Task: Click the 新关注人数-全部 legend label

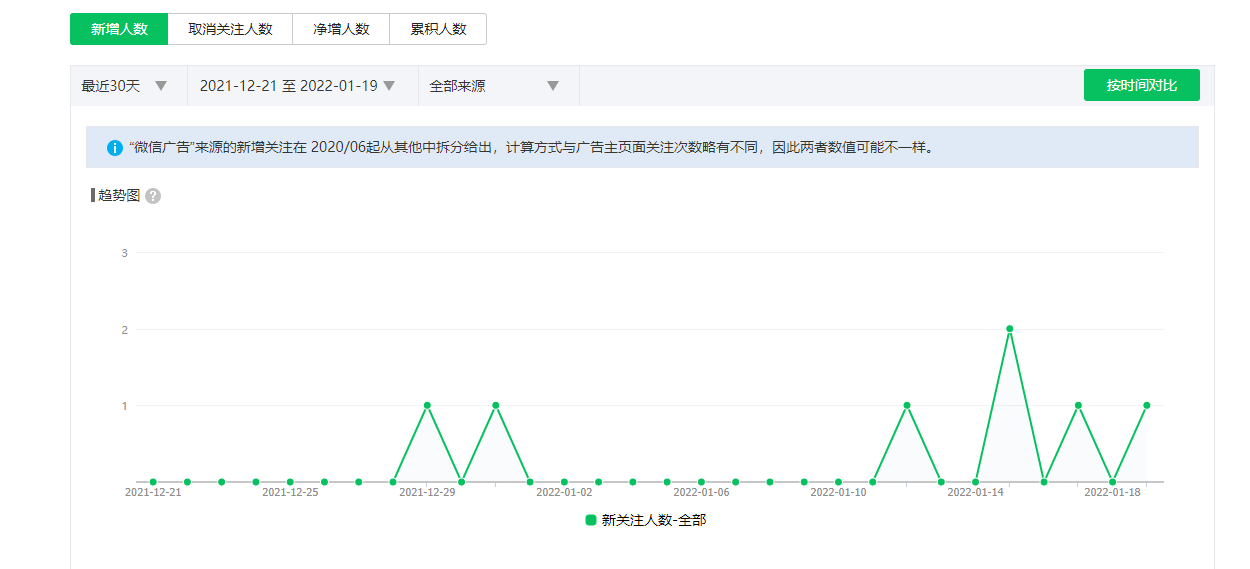Action: tap(653, 520)
